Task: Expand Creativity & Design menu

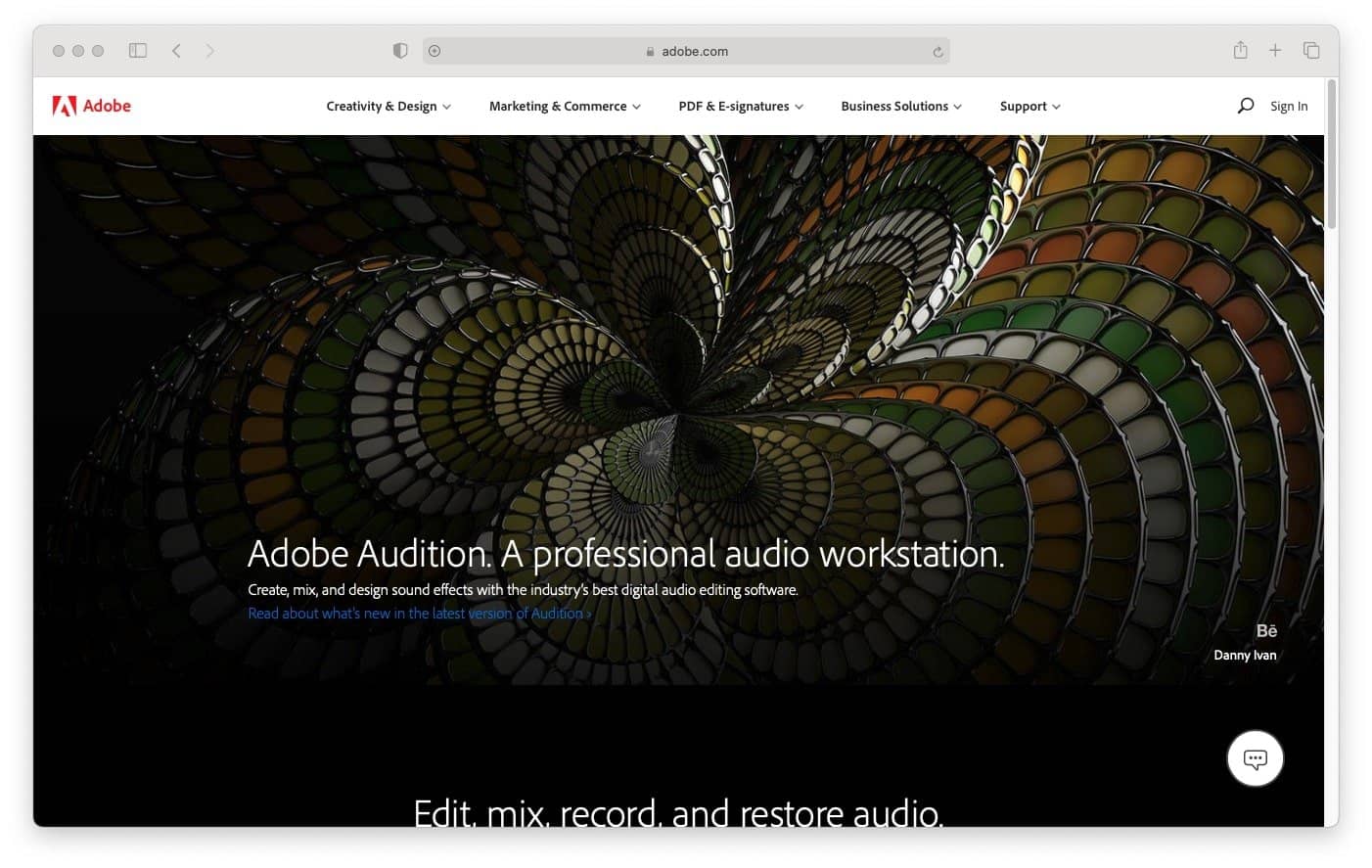Action: coord(389,106)
